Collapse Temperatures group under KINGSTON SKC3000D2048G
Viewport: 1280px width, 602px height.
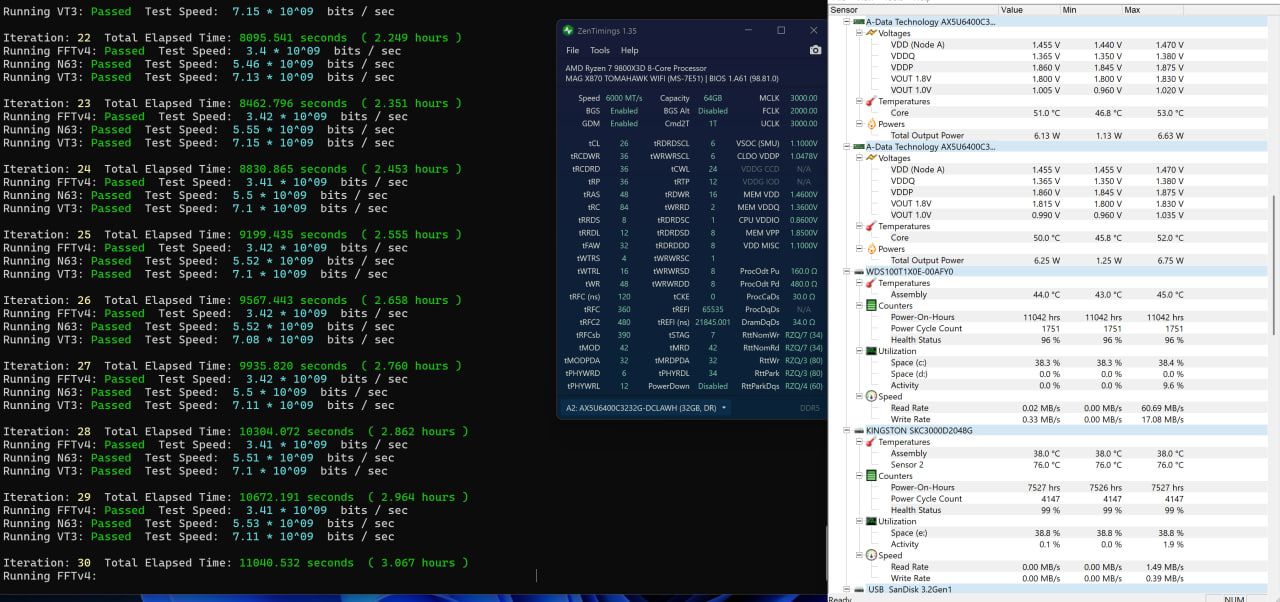point(859,442)
